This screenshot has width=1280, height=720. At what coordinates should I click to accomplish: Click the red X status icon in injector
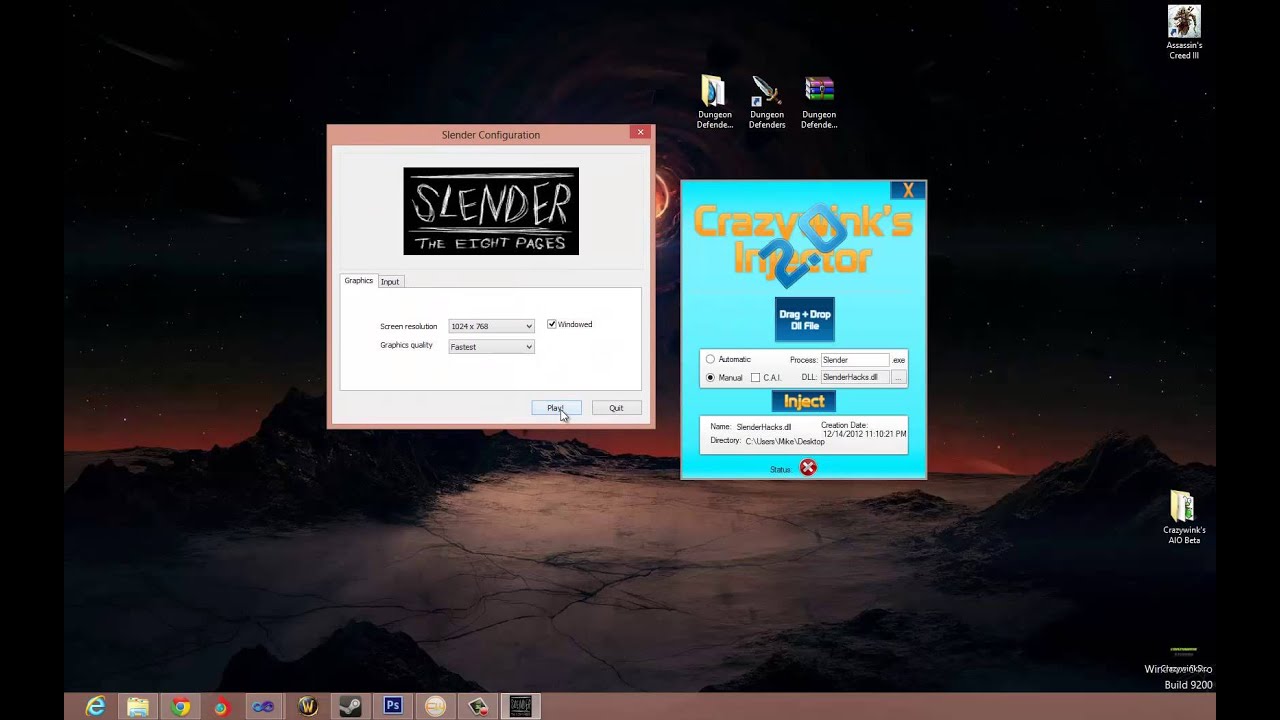click(x=808, y=468)
